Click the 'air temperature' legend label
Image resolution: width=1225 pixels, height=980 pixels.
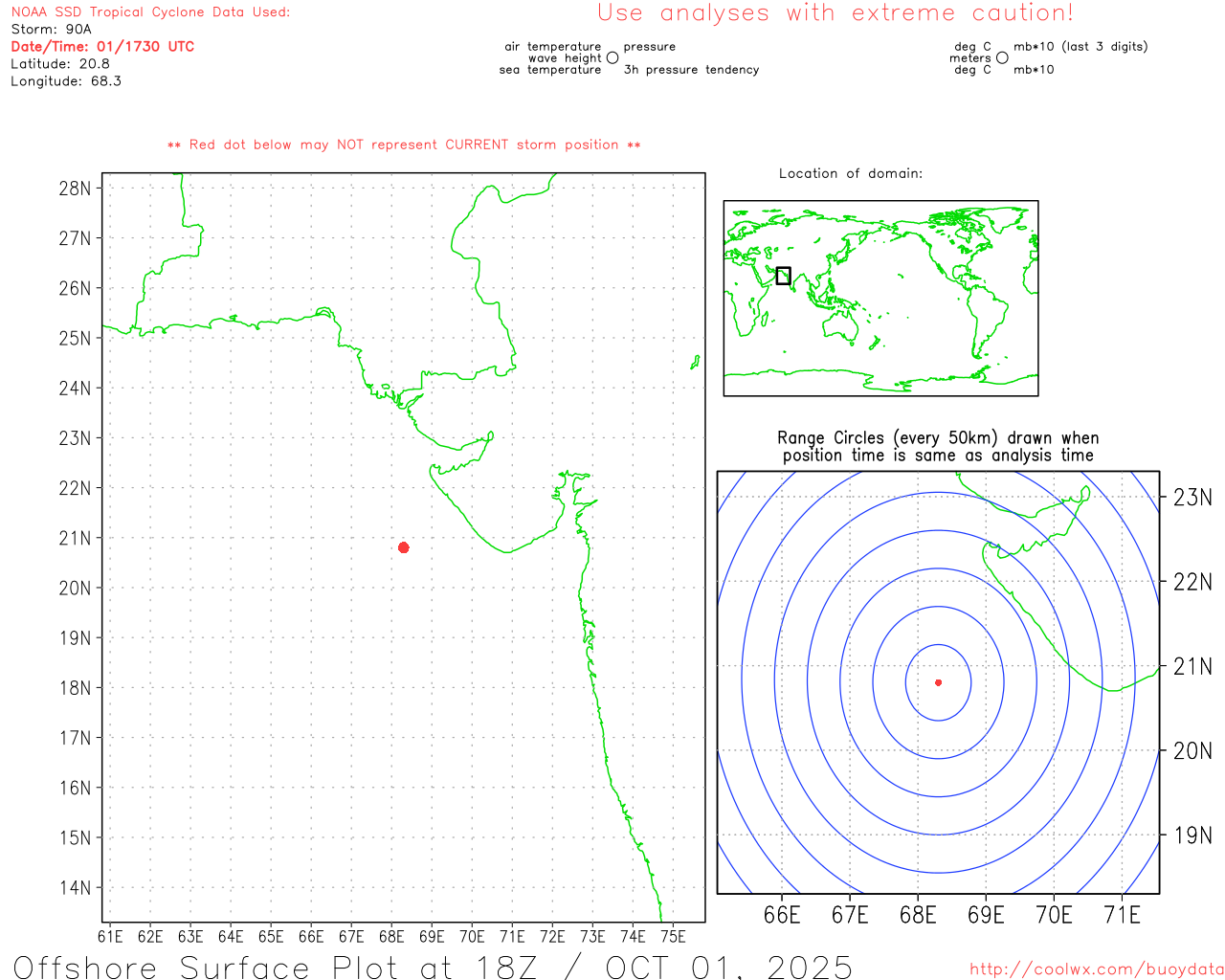coord(553,47)
